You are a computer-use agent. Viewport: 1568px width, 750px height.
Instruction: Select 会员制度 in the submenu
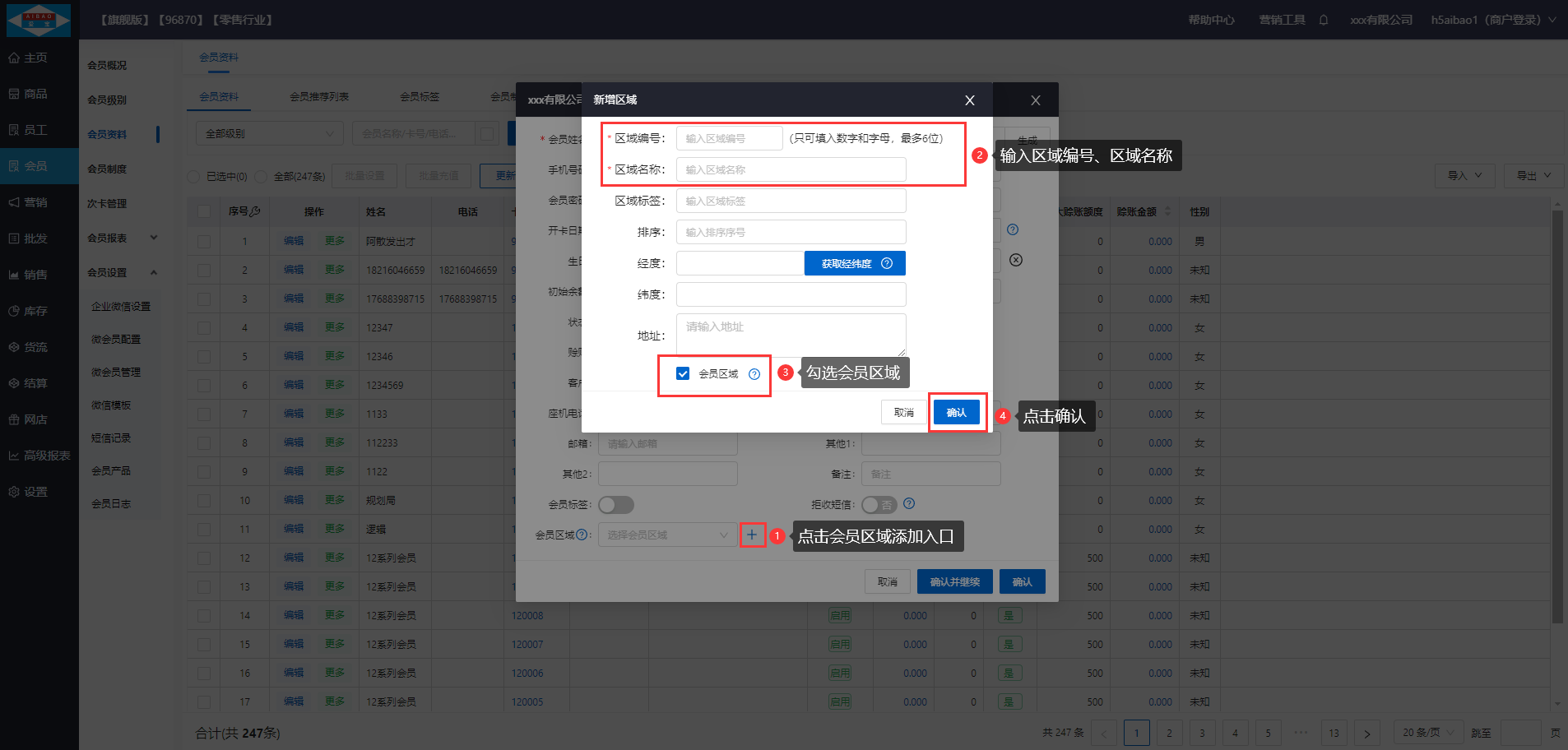107,169
